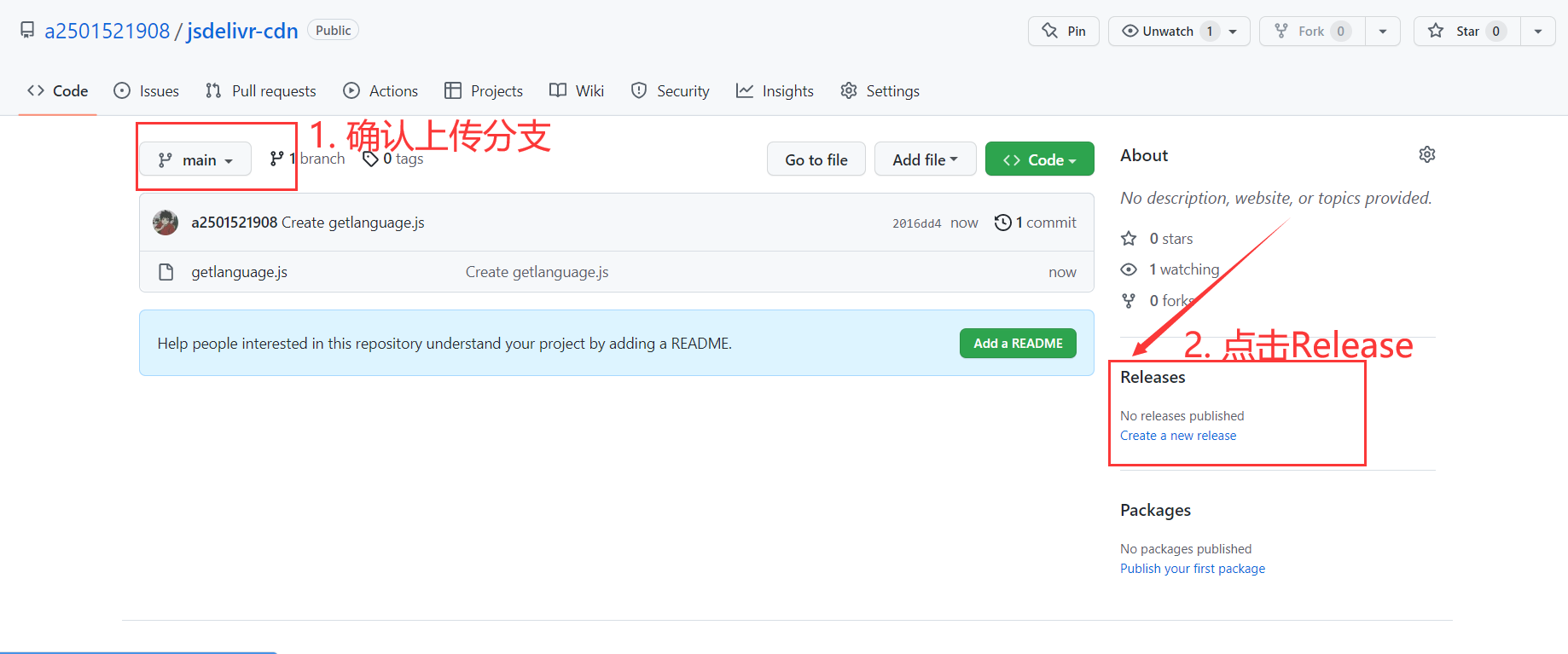Open the getlanguage.js file

(x=240, y=272)
